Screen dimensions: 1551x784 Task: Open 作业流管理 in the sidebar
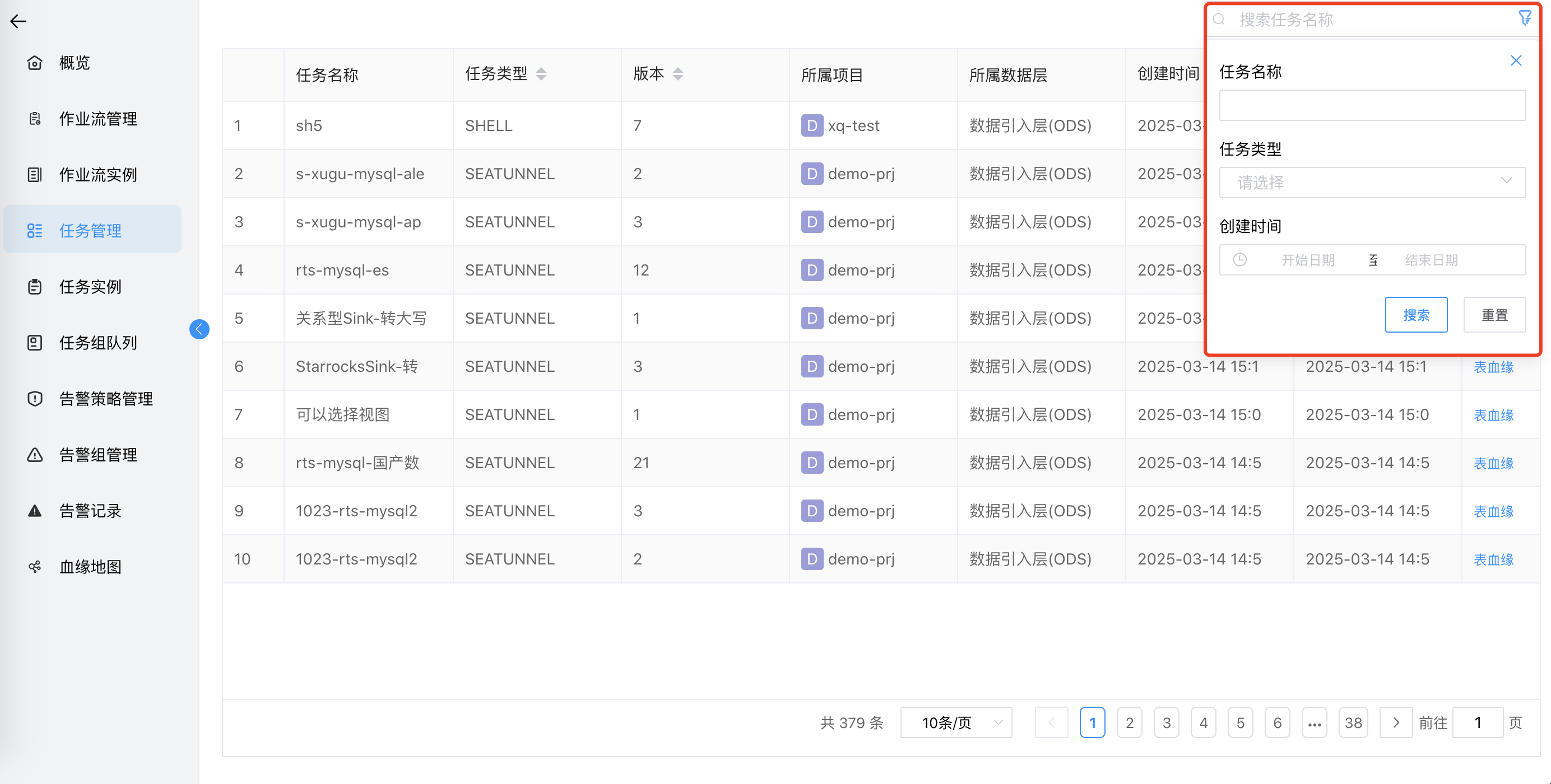97,118
